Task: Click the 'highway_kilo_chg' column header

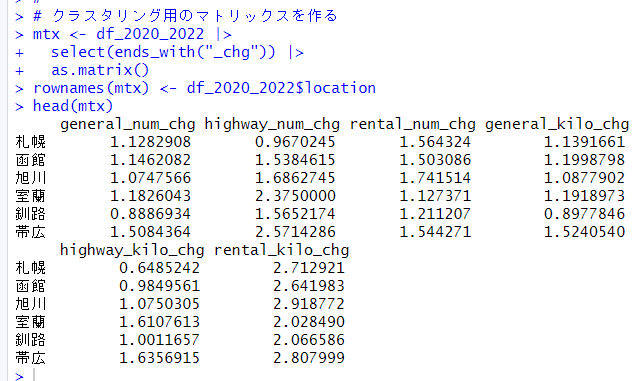Action: pyautogui.click(x=132, y=250)
